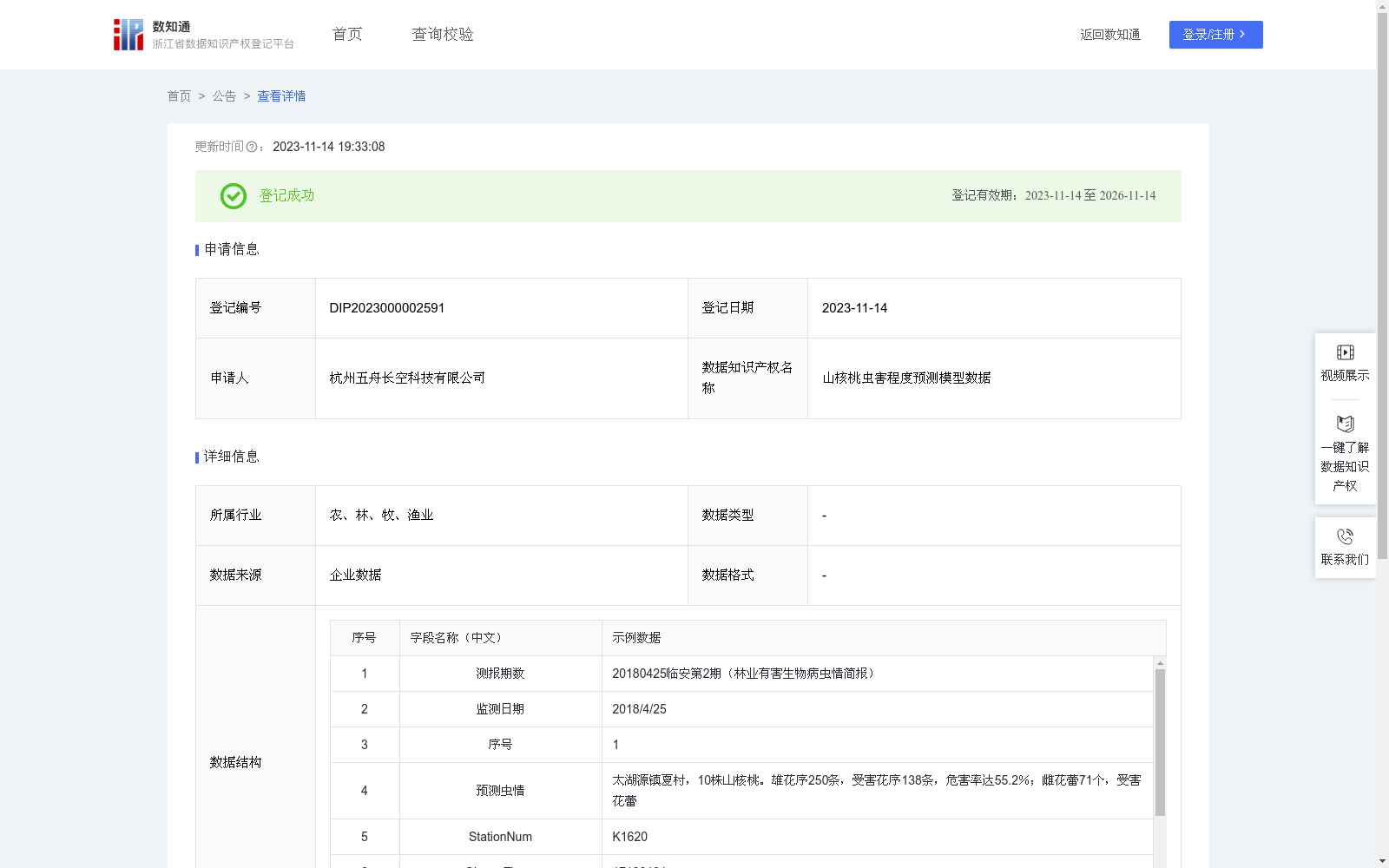Select registration number DIP2023000002591

click(387, 308)
